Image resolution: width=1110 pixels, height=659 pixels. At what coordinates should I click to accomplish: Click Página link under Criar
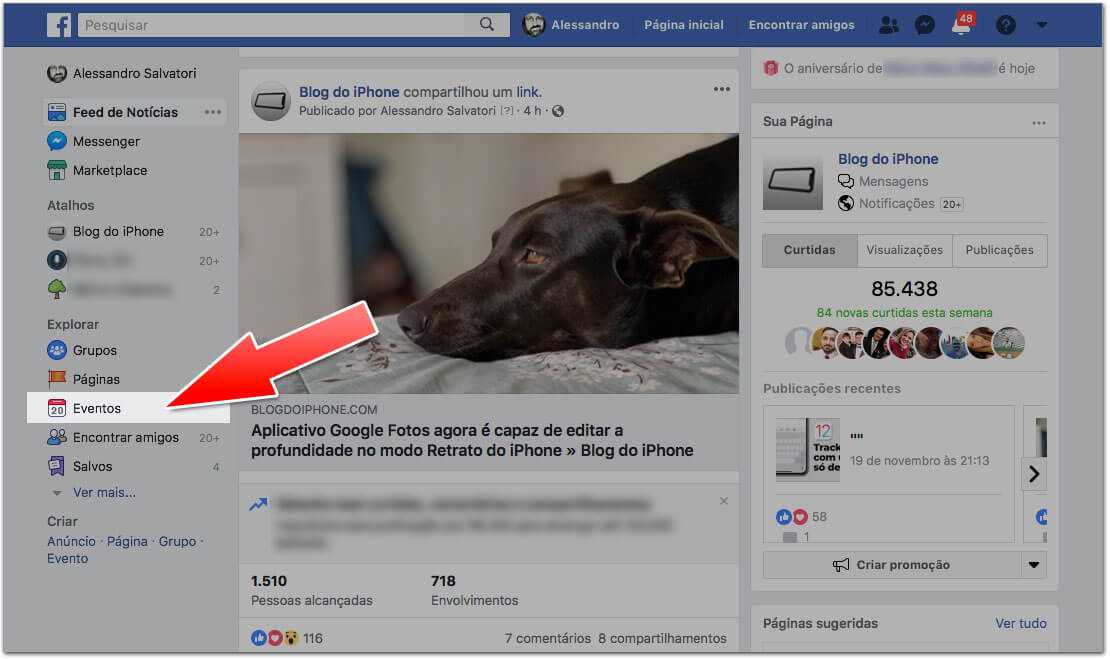point(127,541)
